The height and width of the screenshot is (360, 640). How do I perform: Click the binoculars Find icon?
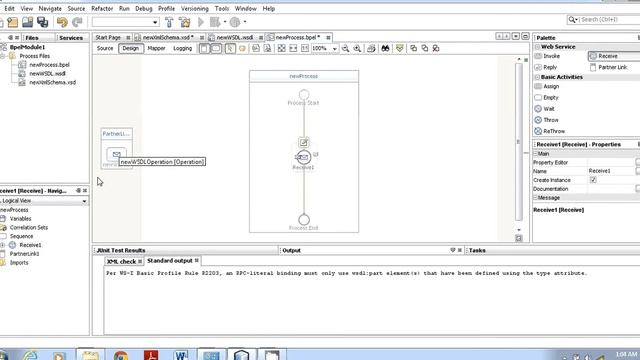coord(385,49)
